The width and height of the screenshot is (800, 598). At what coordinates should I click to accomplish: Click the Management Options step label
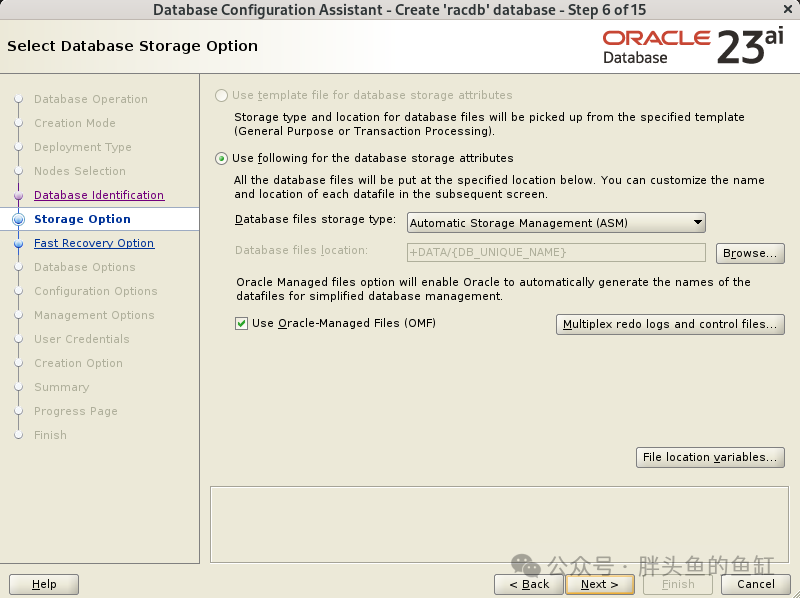pos(94,315)
